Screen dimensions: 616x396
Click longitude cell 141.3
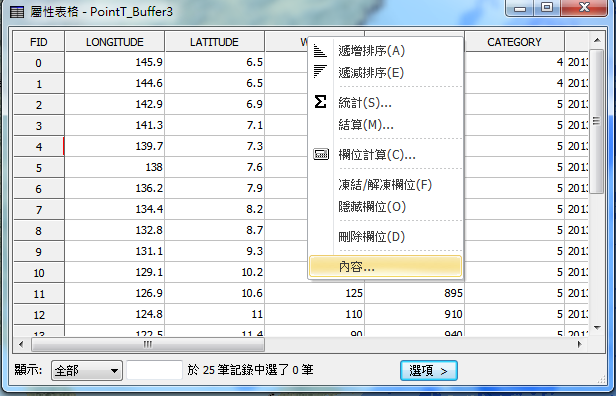[x=115, y=125]
